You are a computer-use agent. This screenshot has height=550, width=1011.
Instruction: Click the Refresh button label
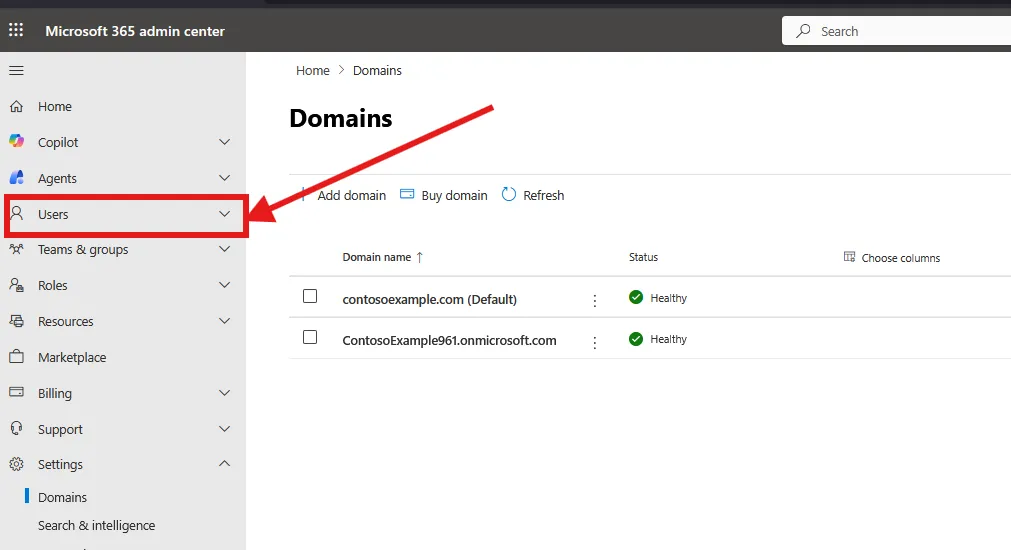pos(544,195)
